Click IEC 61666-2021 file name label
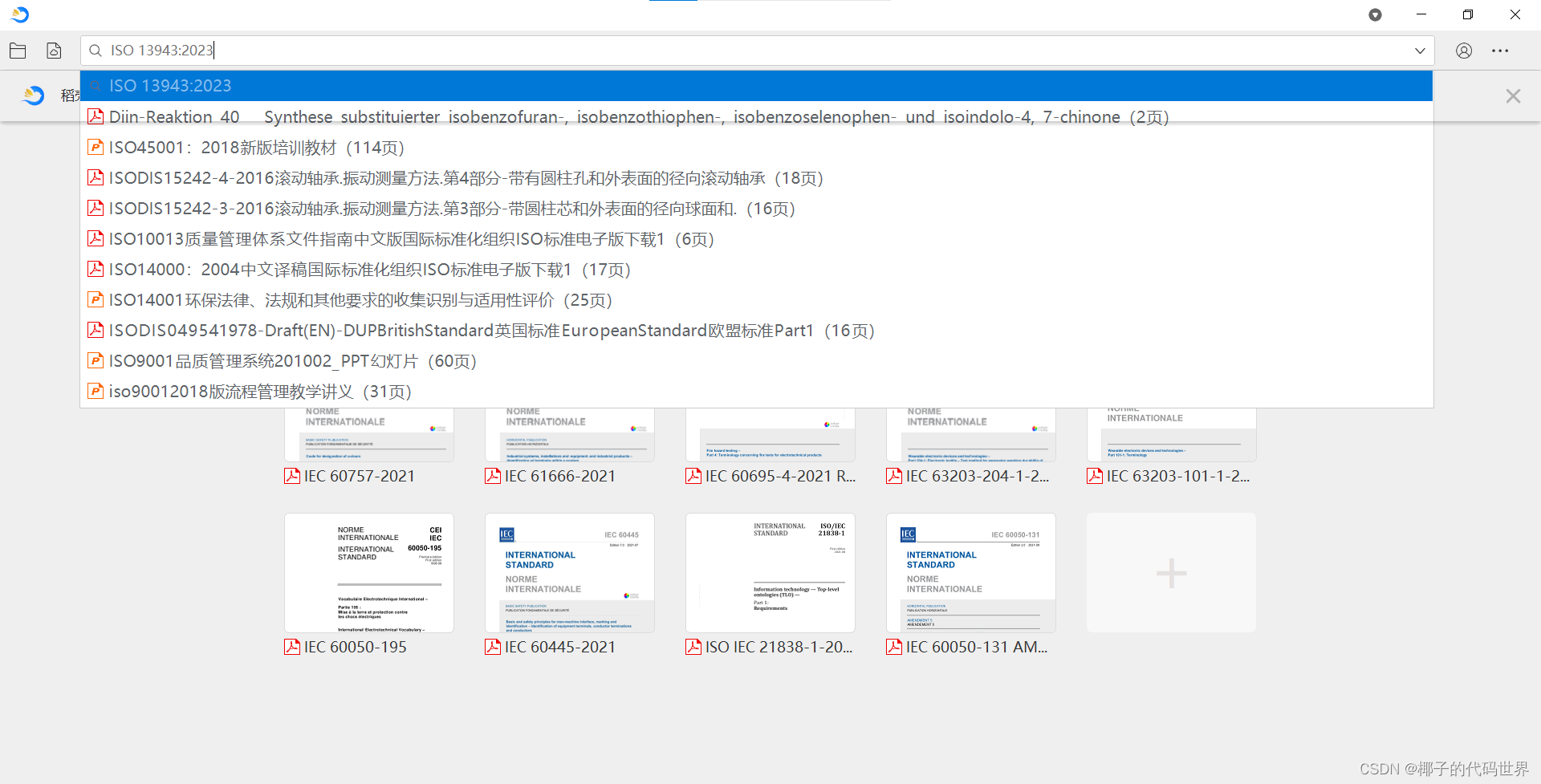Image resolution: width=1541 pixels, height=784 pixels. click(560, 476)
